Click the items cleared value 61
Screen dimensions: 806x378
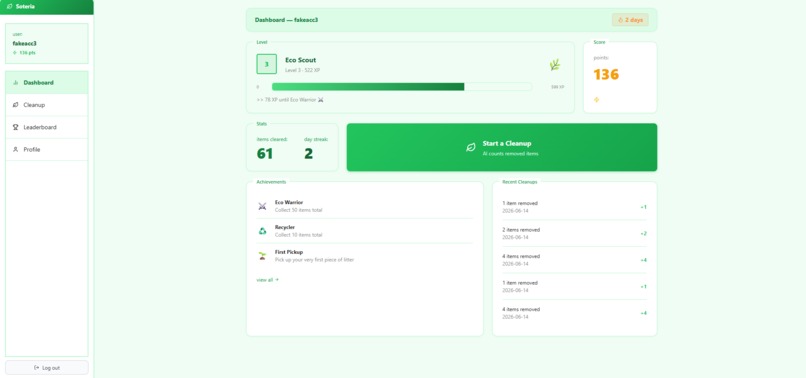coord(265,154)
